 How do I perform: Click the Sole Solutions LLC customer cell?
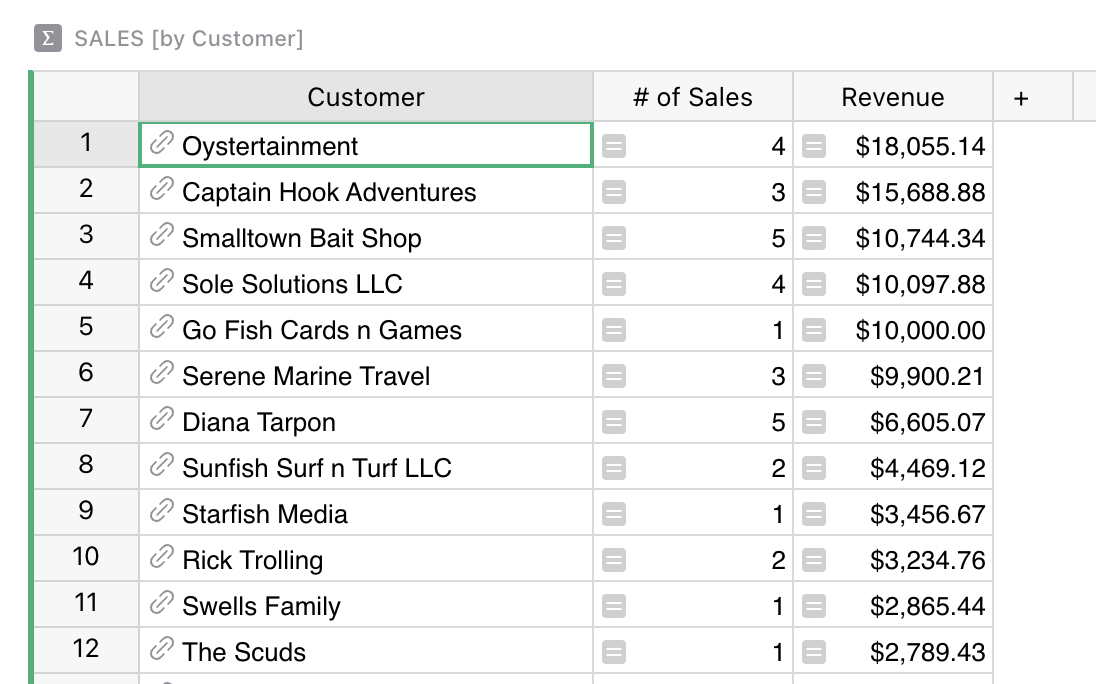point(366,284)
